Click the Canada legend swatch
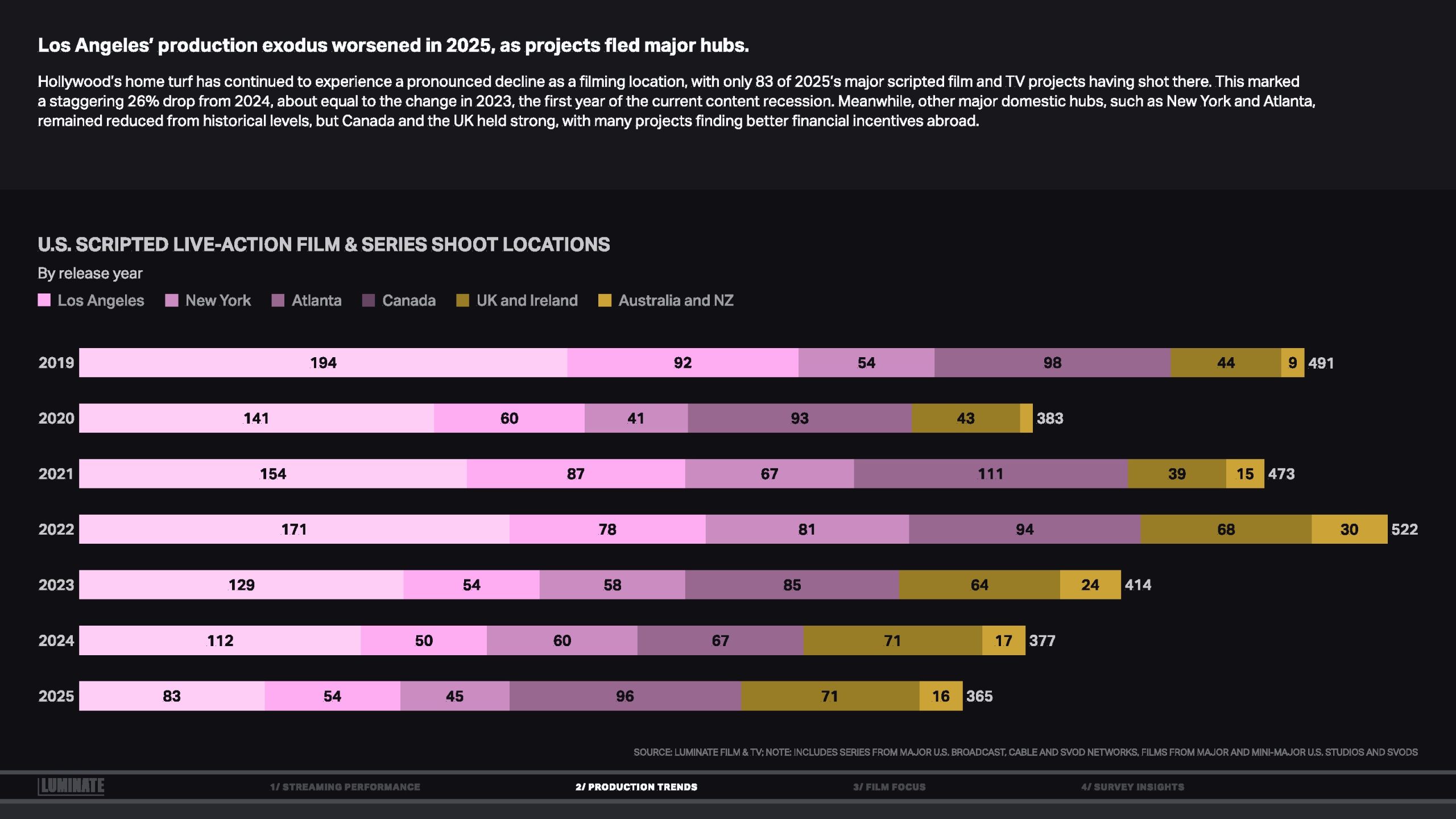Viewport: 1456px width, 819px height. (369, 300)
